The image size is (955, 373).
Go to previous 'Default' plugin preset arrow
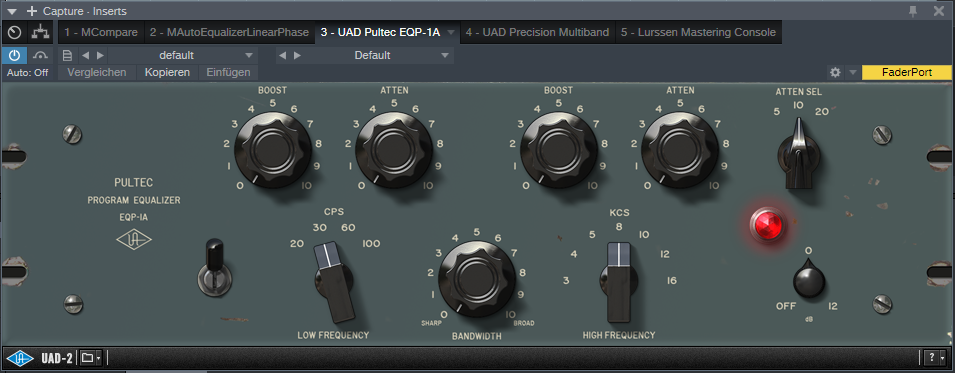click(282, 55)
